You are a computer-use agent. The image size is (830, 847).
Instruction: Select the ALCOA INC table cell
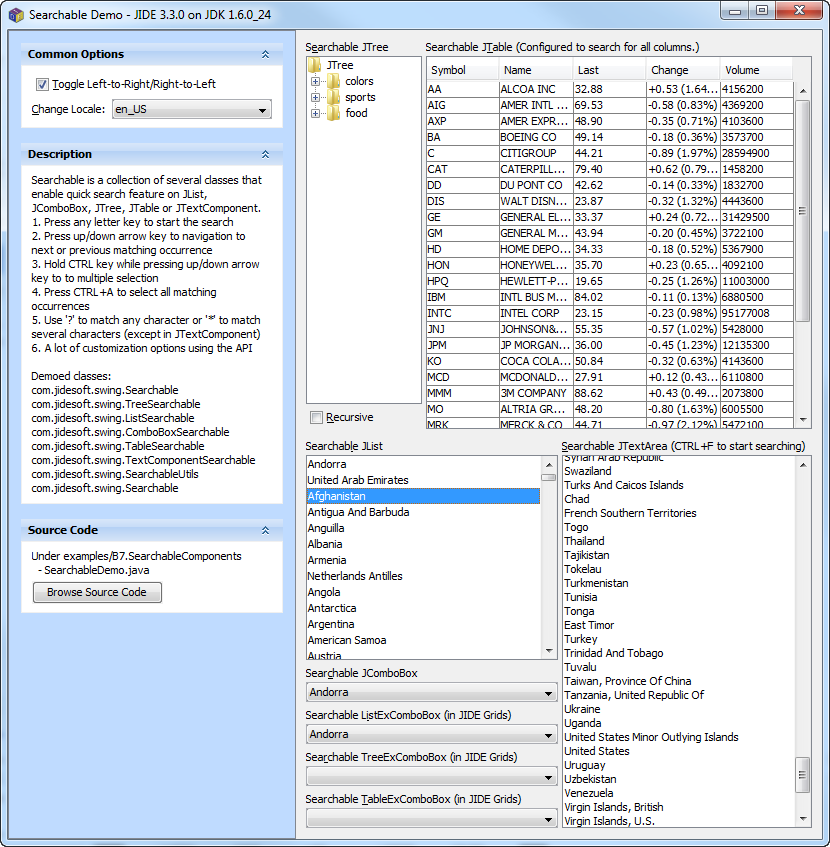tap(536, 89)
